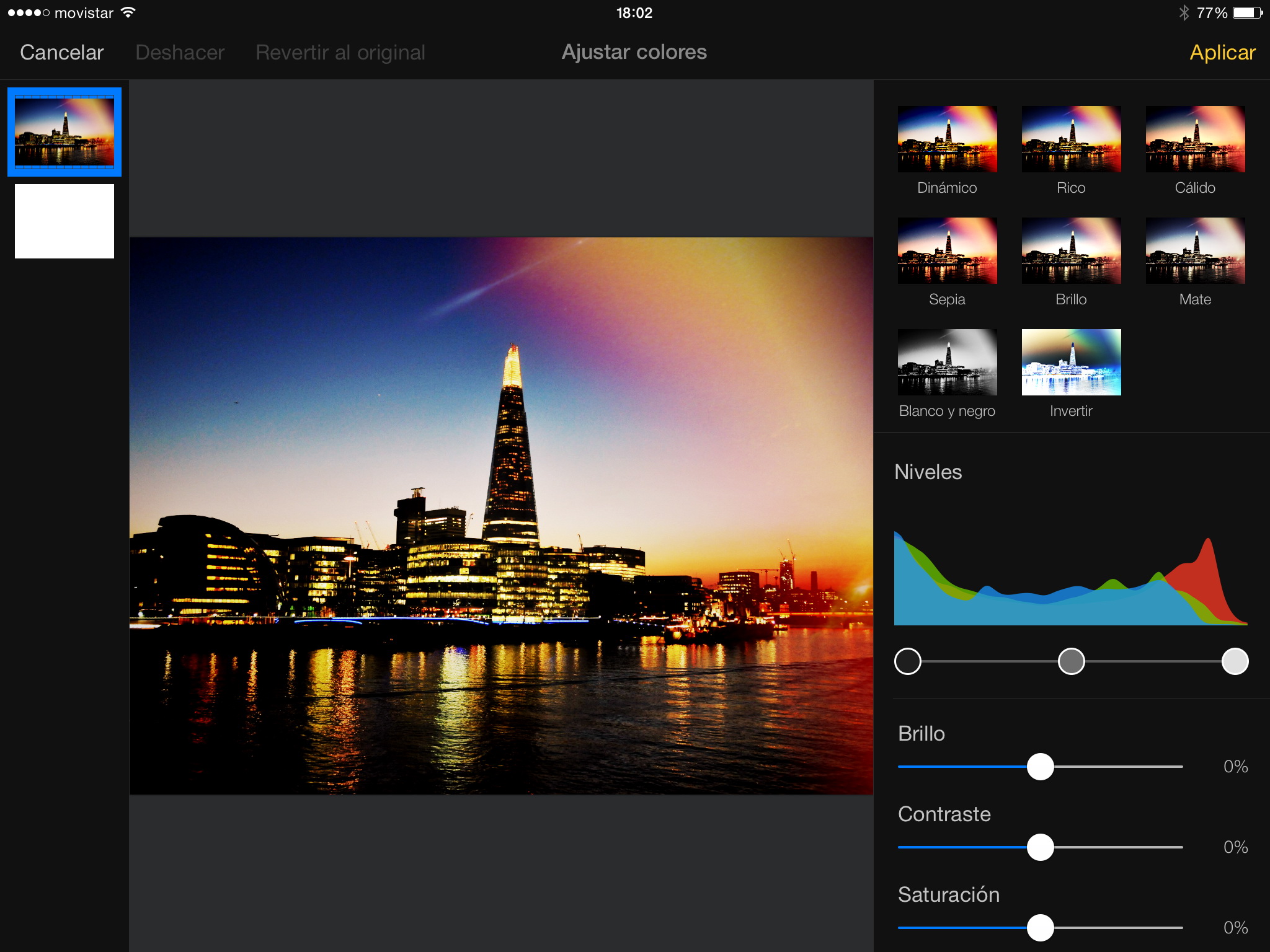Click the Saturación slider knob

point(1040,928)
